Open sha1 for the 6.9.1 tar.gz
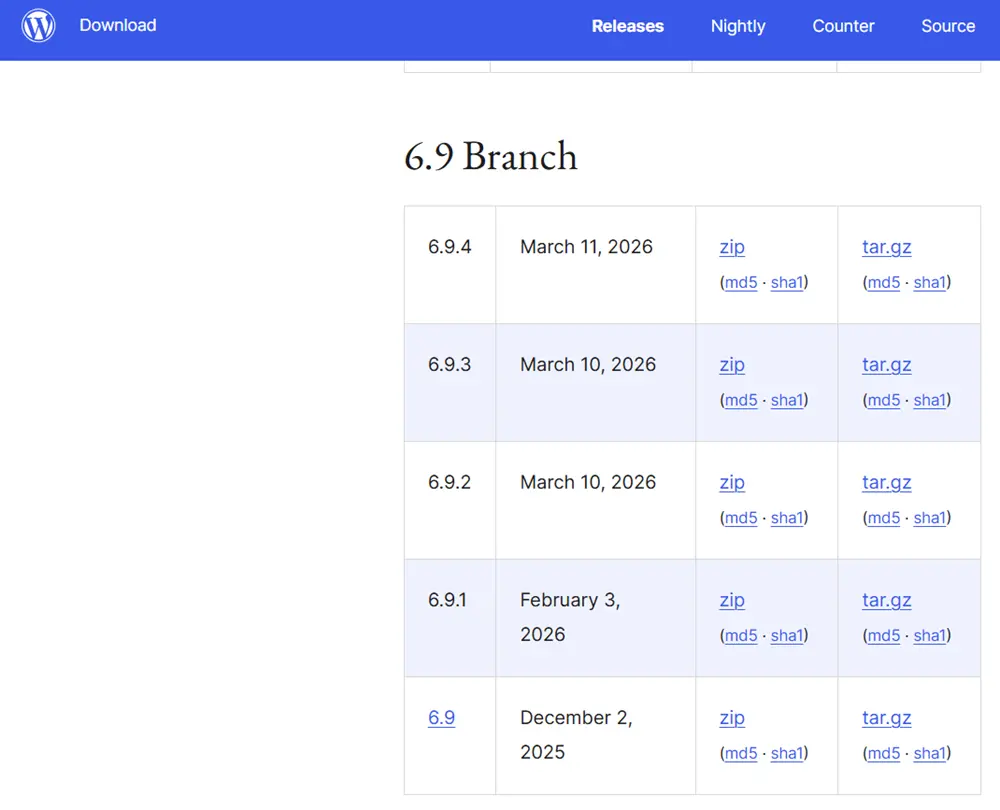Screen dimensions: 1000x810 point(930,636)
